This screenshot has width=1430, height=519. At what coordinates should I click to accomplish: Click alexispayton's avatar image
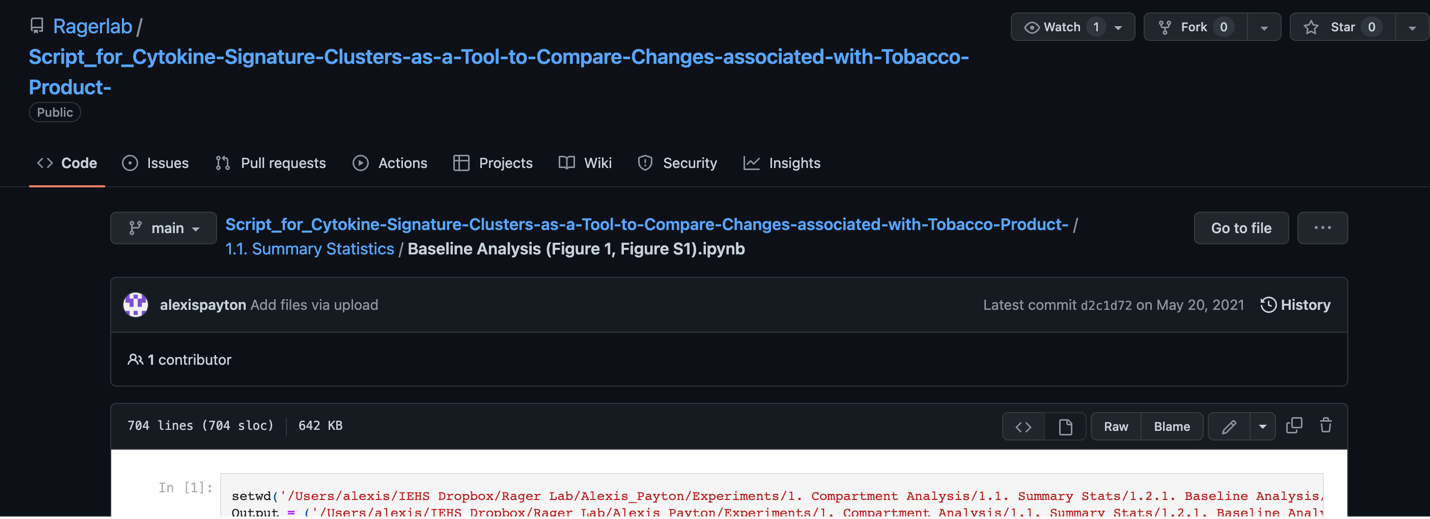coord(136,305)
